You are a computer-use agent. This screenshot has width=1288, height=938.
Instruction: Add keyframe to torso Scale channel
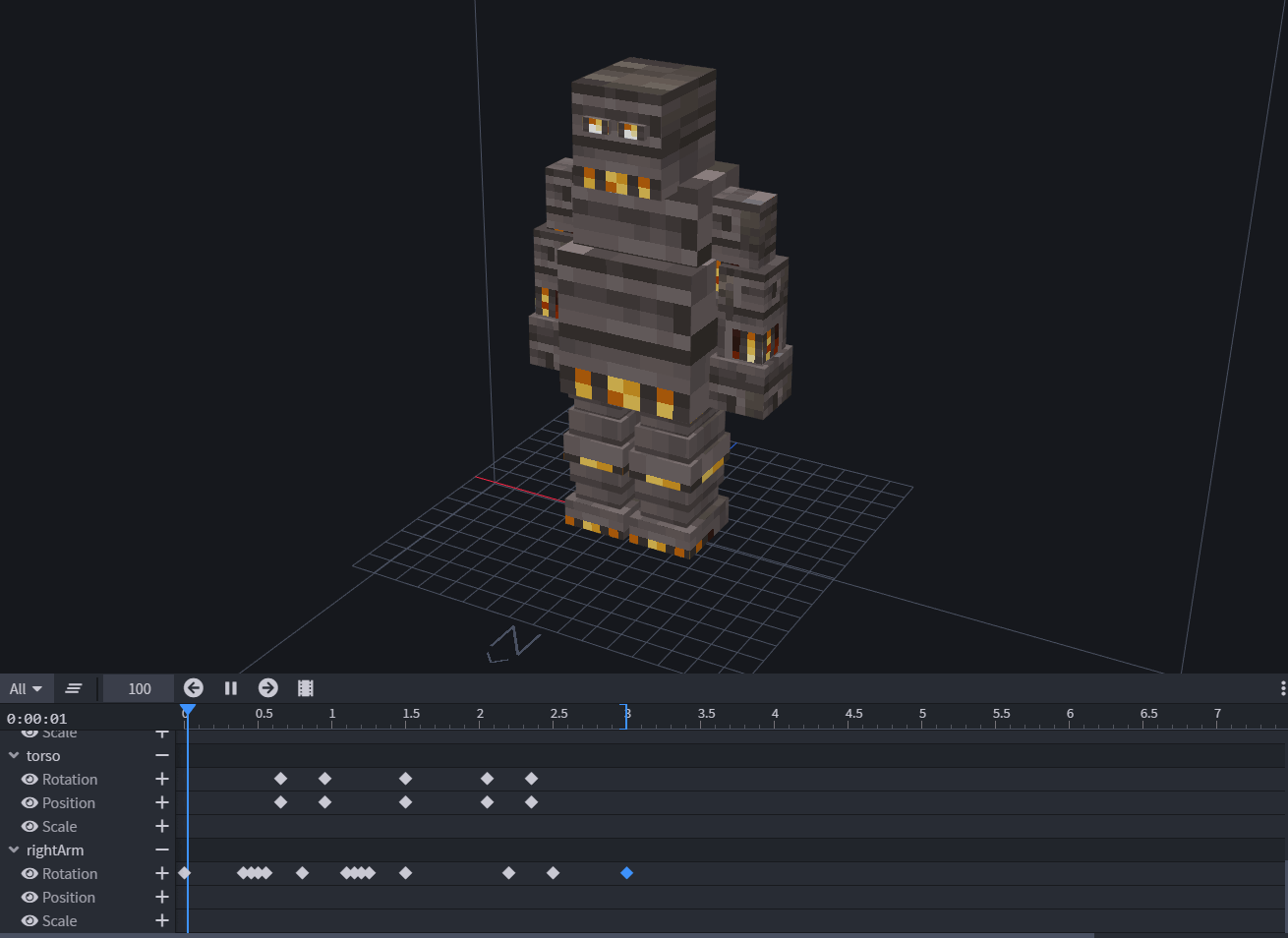162,827
